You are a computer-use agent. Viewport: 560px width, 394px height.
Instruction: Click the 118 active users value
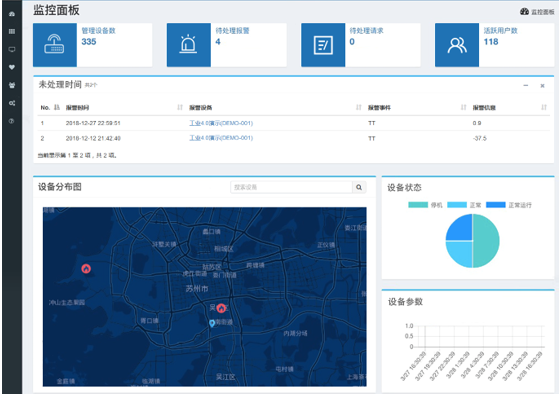(x=491, y=42)
